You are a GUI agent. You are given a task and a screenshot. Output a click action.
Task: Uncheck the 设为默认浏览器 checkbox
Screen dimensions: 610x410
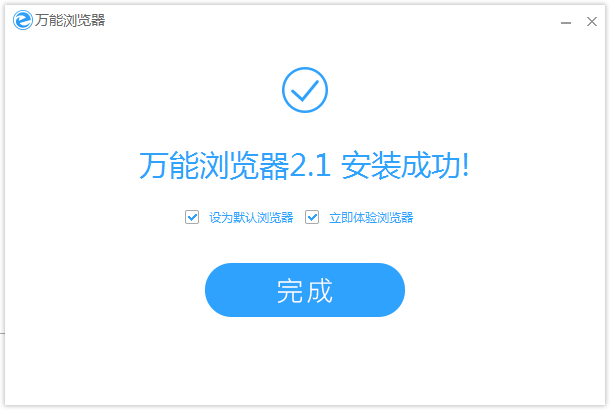[192, 217]
